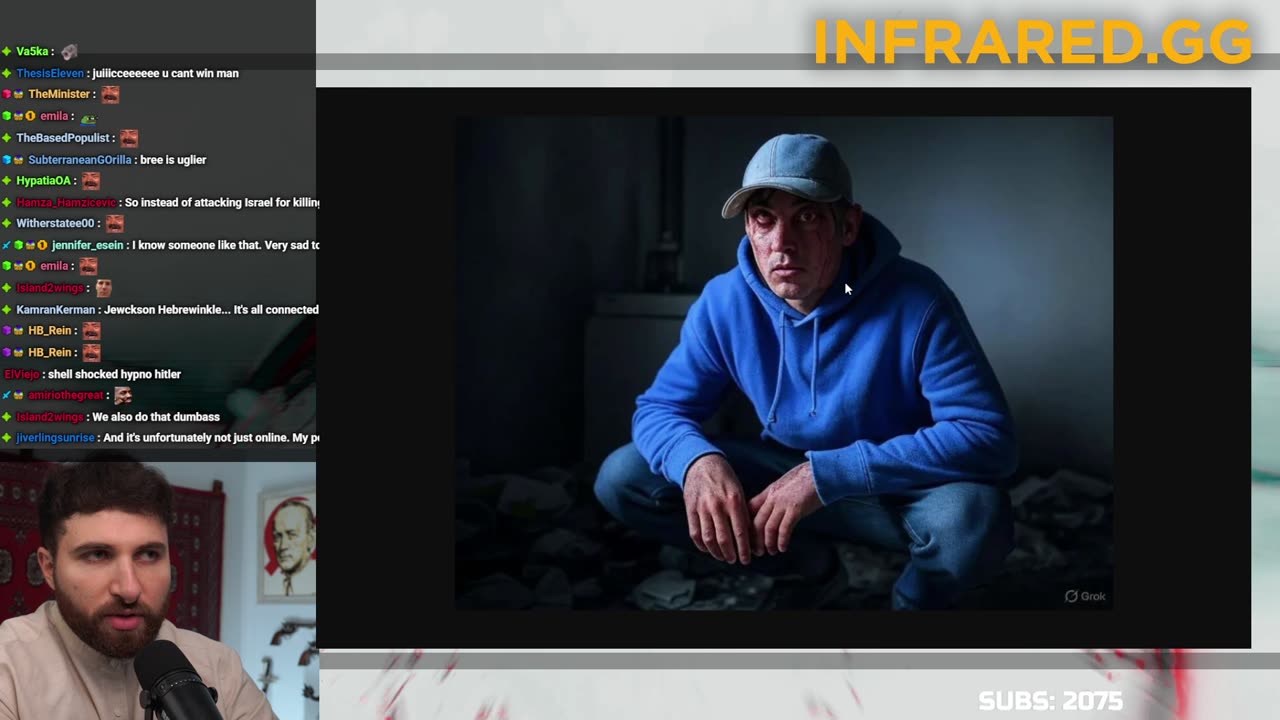Click the INFRARED.GG title text
Screen dimensions: 1280x720
pyautogui.click(x=1032, y=42)
